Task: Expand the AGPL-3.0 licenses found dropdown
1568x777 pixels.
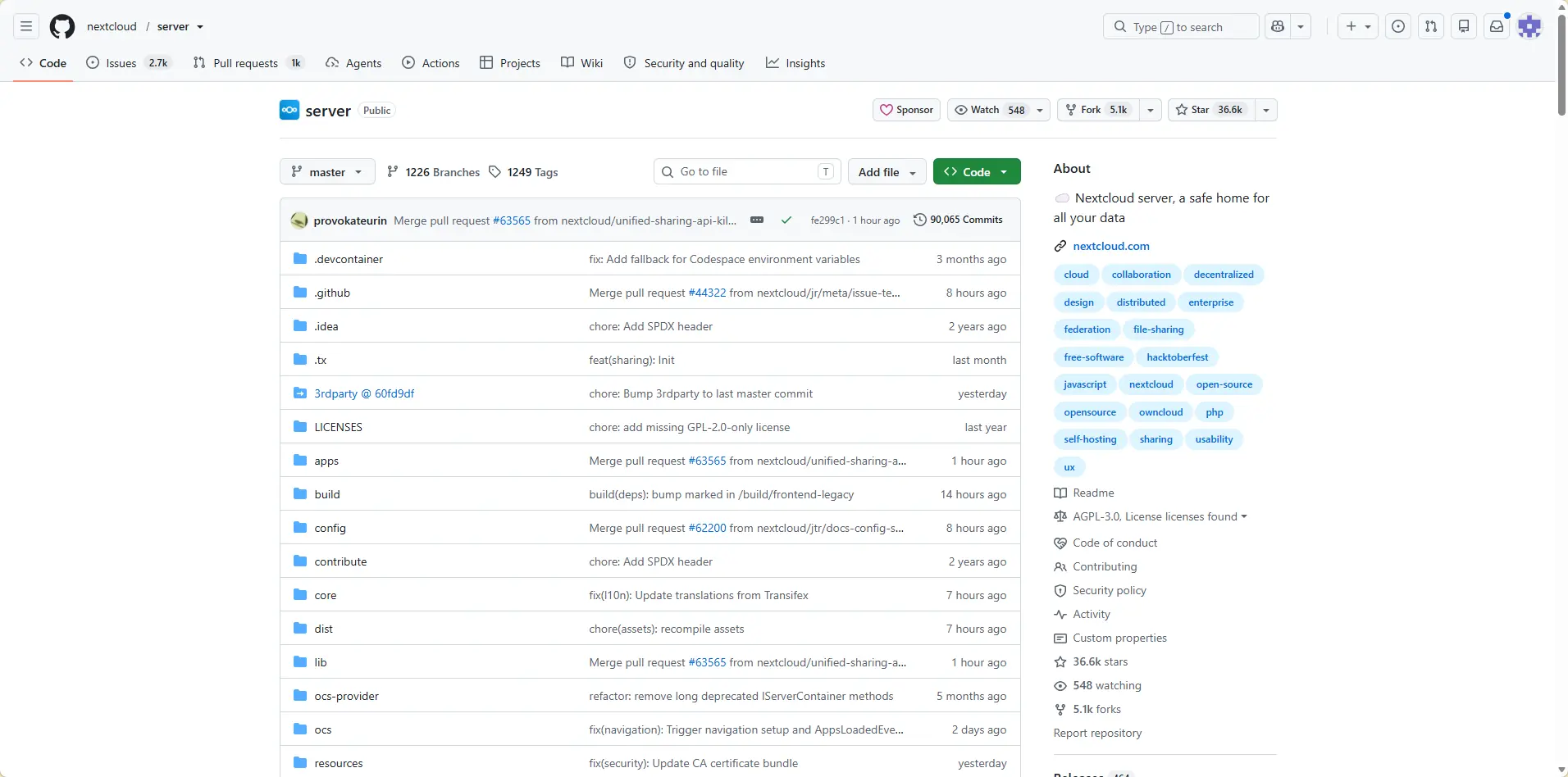Action: click(1160, 516)
